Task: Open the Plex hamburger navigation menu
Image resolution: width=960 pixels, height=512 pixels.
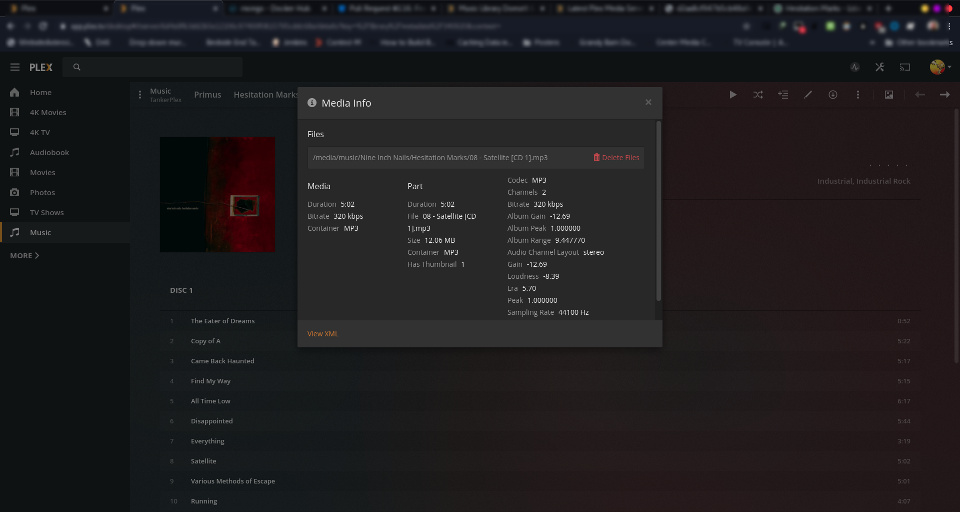Action: coord(15,67)
